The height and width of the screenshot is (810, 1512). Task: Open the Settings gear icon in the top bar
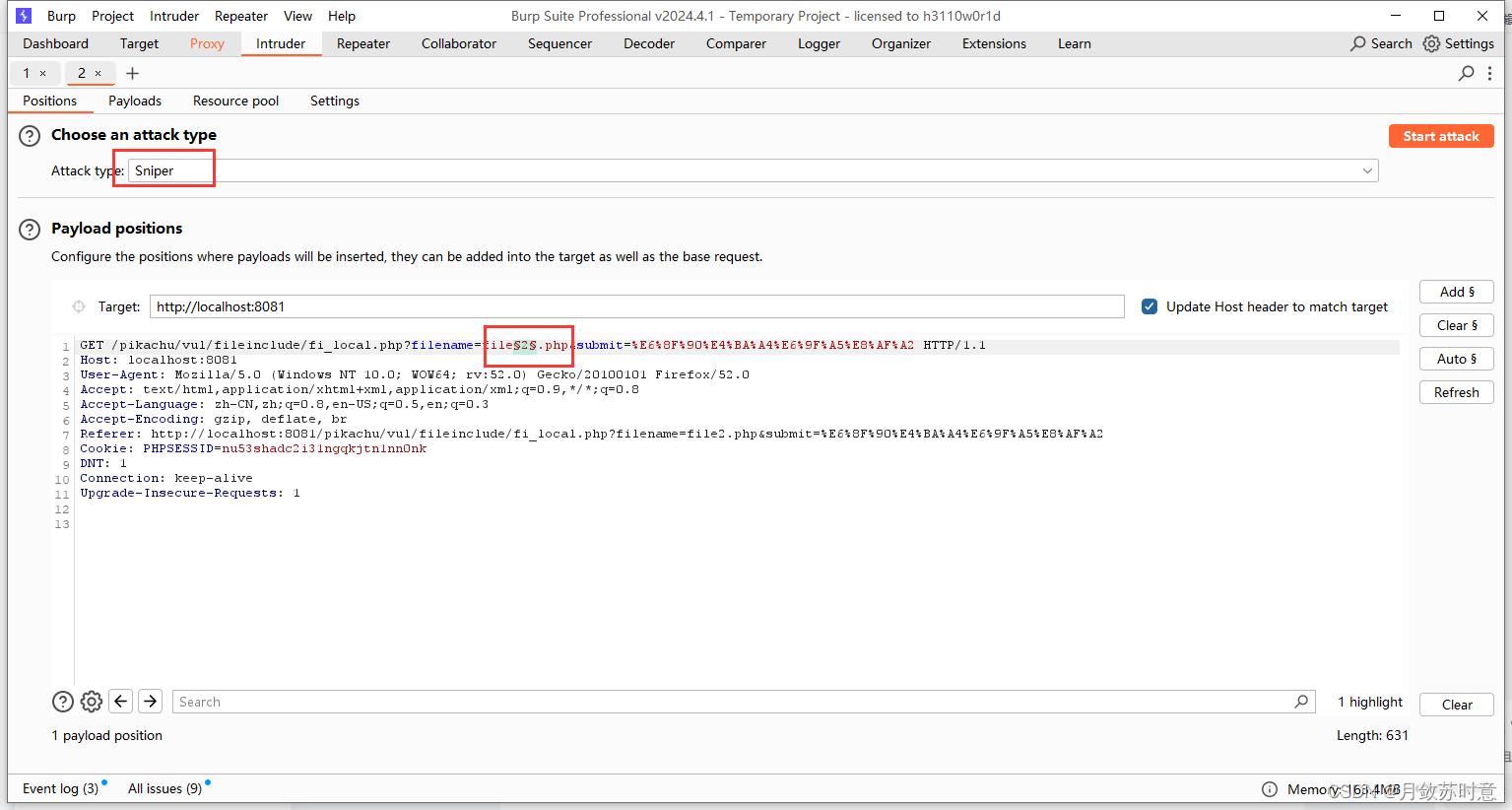[1431, 43]
